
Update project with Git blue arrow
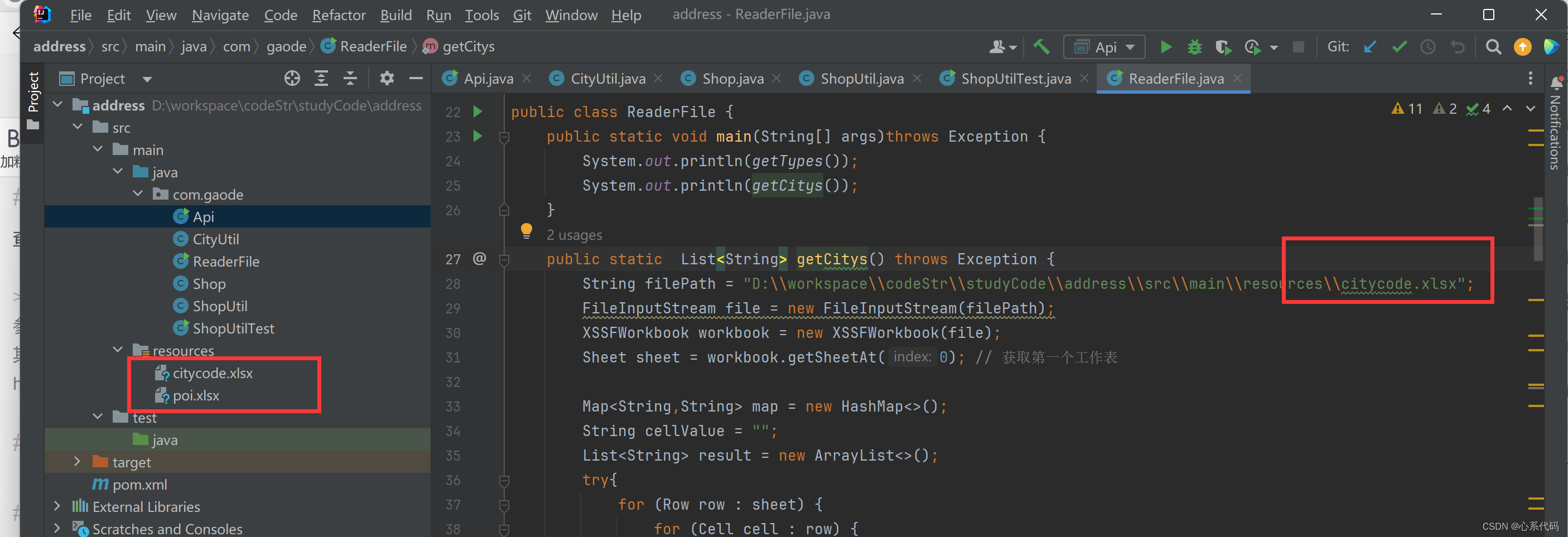1369,47
